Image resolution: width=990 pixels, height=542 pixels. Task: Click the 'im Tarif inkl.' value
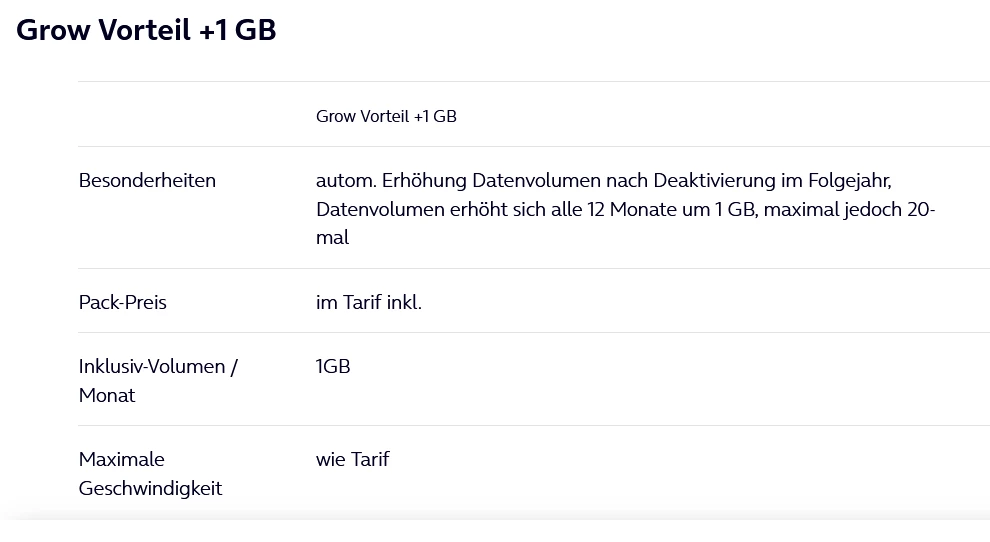point(369,302)
